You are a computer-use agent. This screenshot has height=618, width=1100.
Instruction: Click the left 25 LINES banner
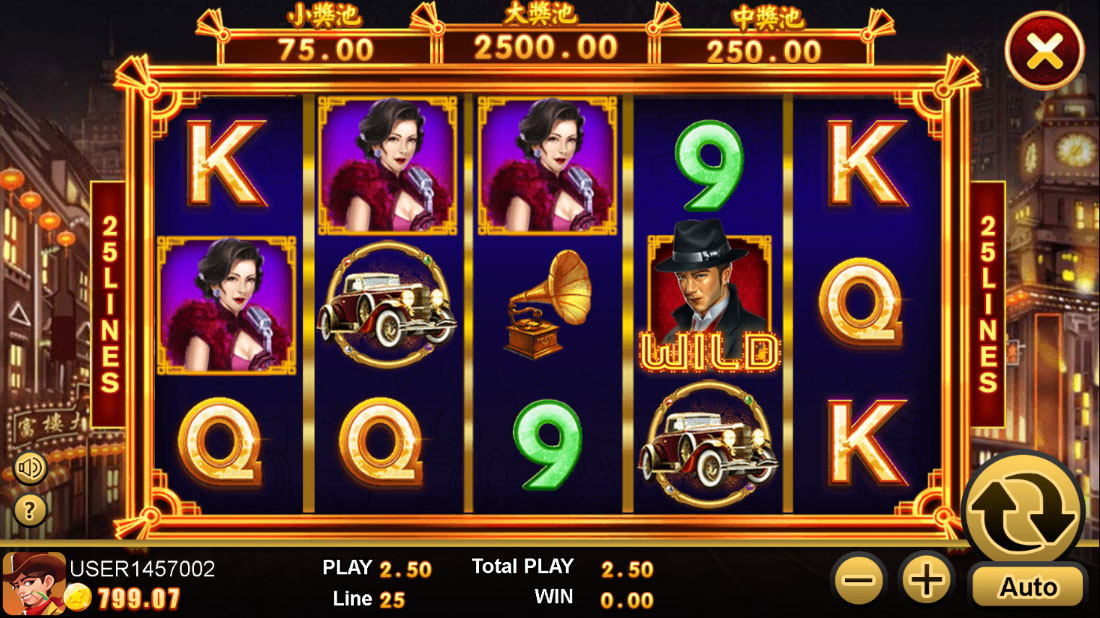coord(109,304)
